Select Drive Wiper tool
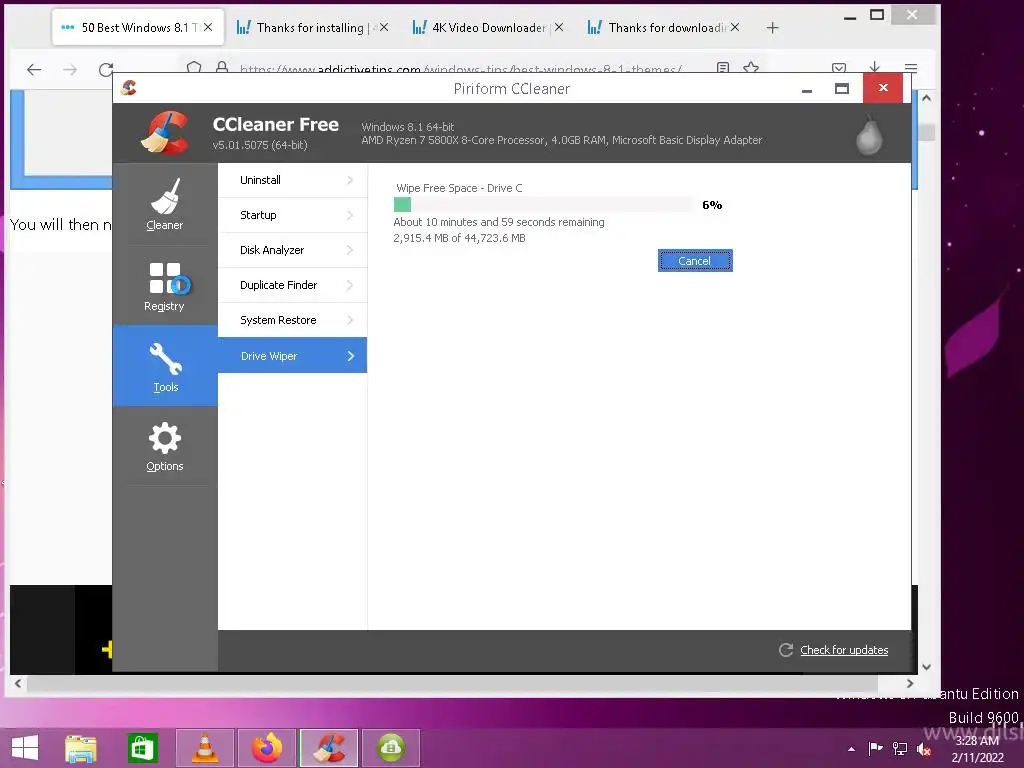1024x768 pixels. [293, 355]
